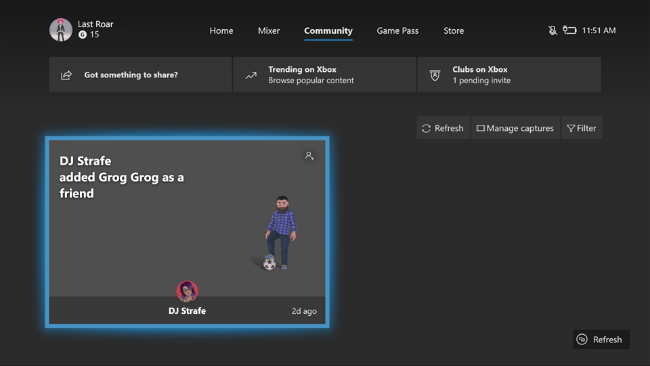The height and width of the screenshot is (366, 650).
Task: Switch to the Mixer tab
Action: pyautogui.click(x=269, y=31)
